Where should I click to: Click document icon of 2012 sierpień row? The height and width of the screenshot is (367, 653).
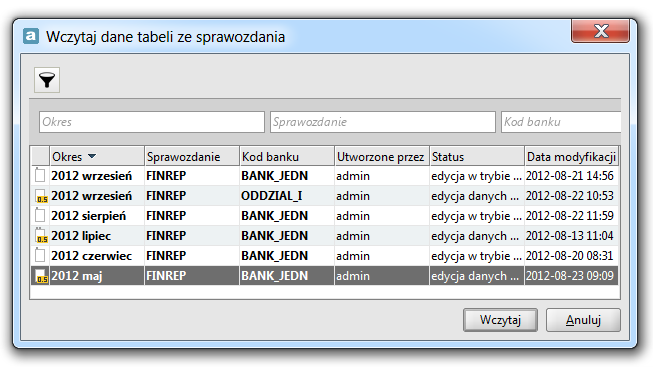tap(40, 215)
